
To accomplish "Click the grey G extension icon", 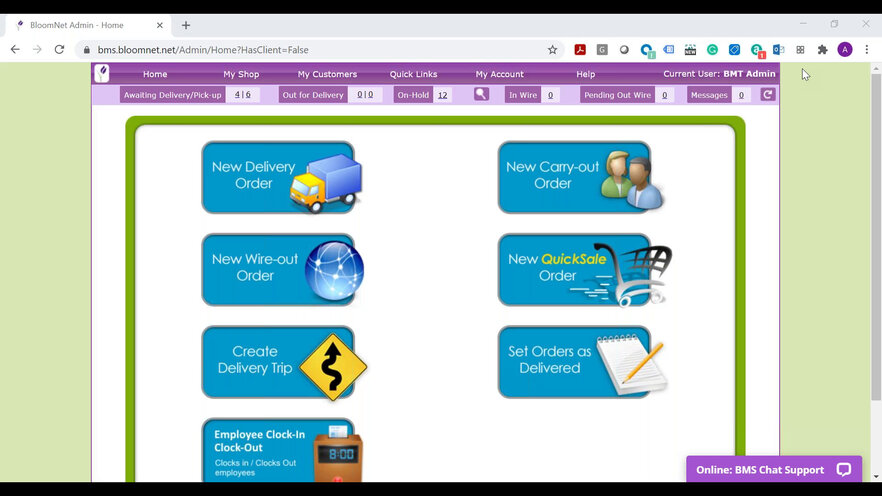I will coord(602,49).
